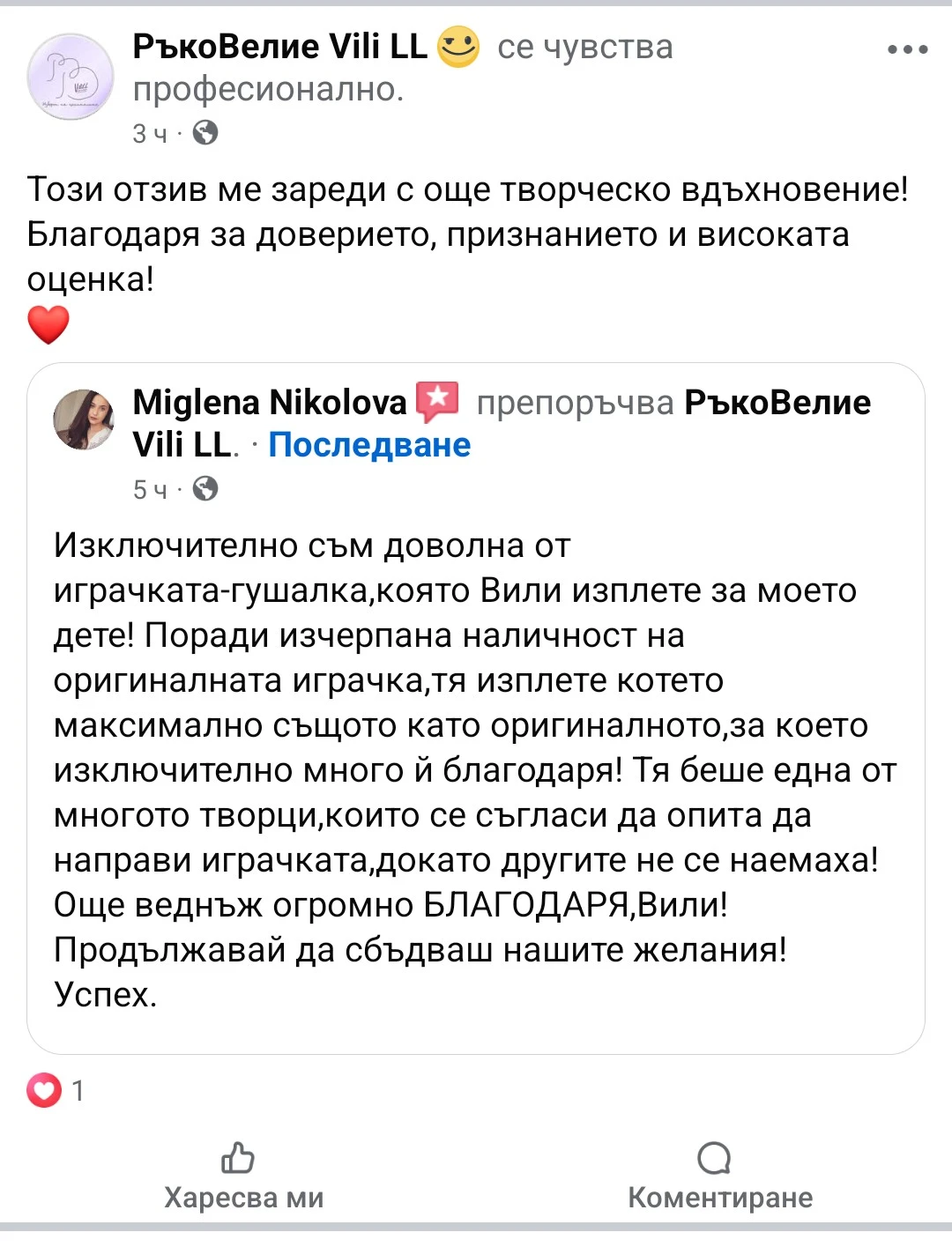Open Miglena Nikolova's profile picture
The width and height of the screenshot is (952, 1247).
click(84, 419)
